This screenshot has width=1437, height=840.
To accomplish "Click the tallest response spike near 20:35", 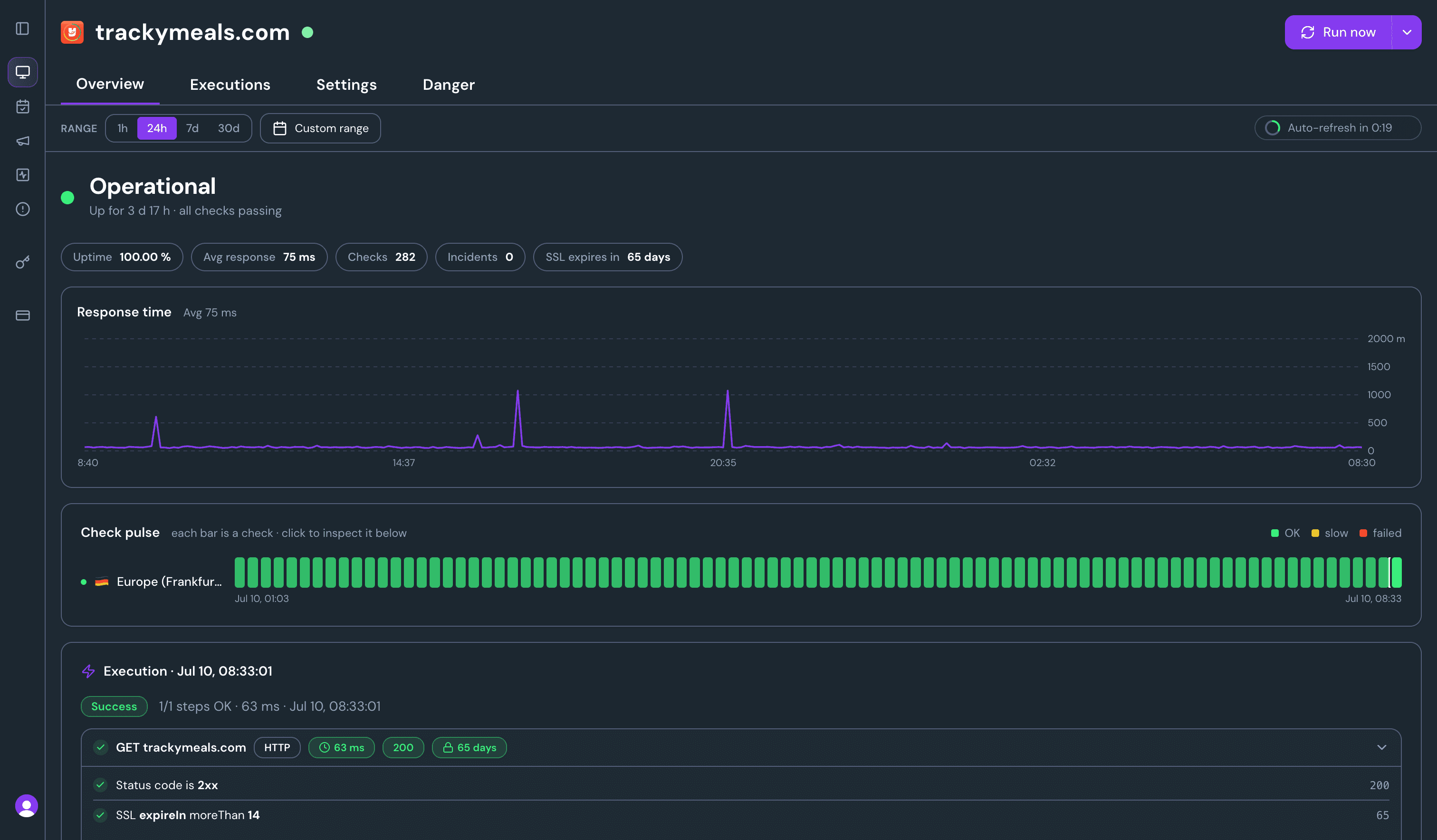I will pos(728,419).
